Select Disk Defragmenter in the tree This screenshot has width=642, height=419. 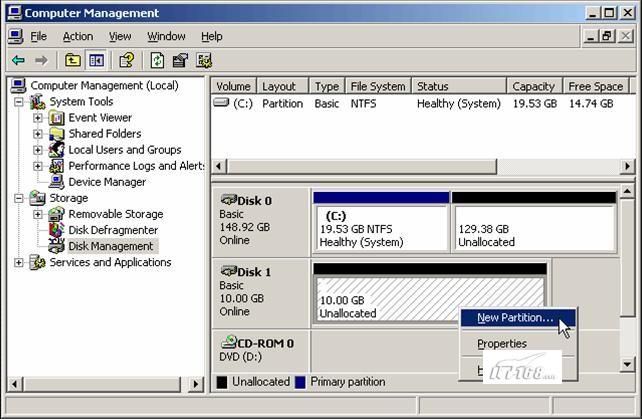(112, 230)
